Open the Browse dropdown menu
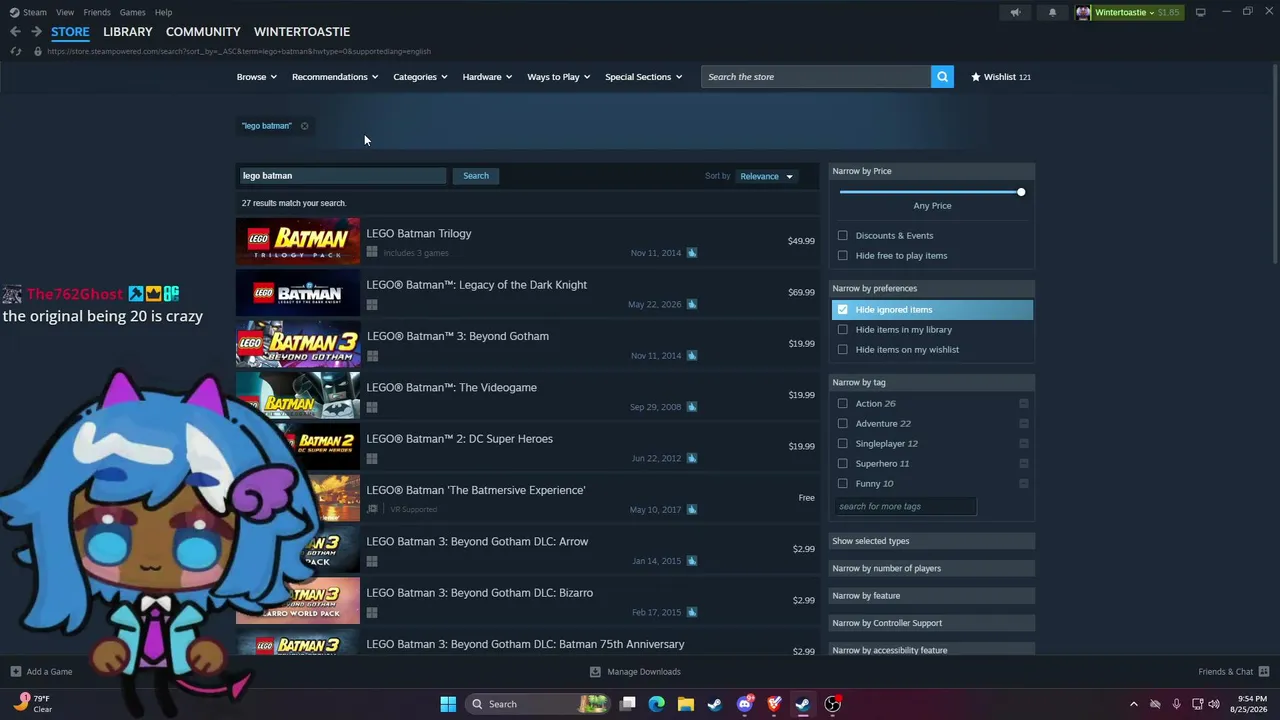Screen dimensions: 1280x720 [257, 77]
